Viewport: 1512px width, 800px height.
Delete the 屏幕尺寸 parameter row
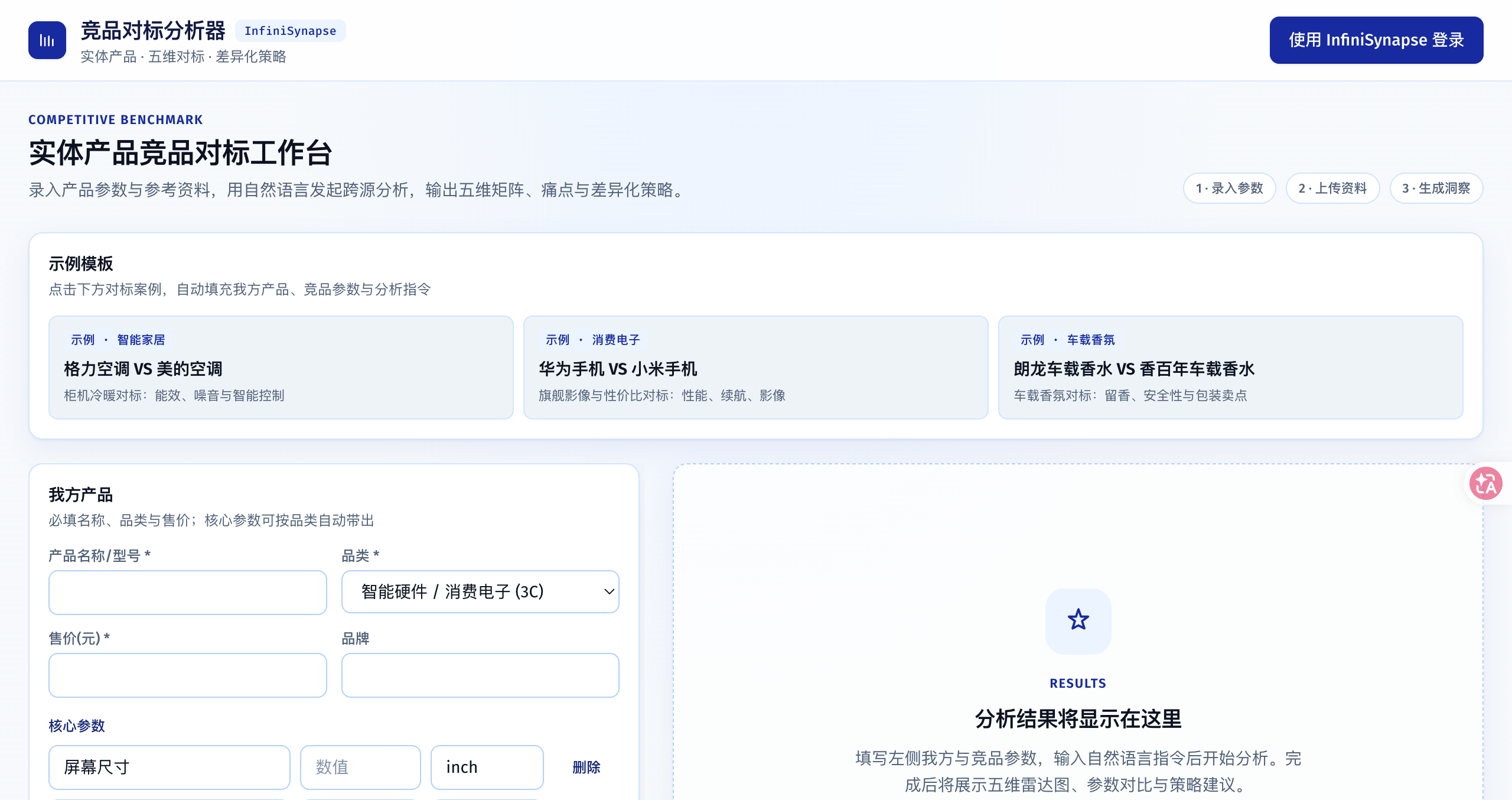pyautogui.click(x=586, y=768)
